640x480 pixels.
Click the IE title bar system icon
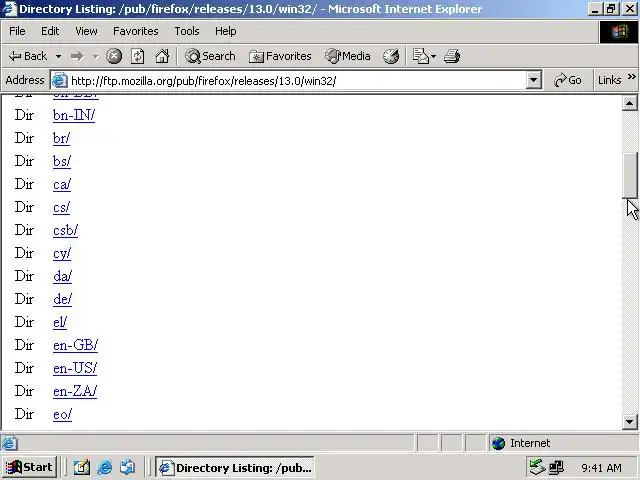10,9
